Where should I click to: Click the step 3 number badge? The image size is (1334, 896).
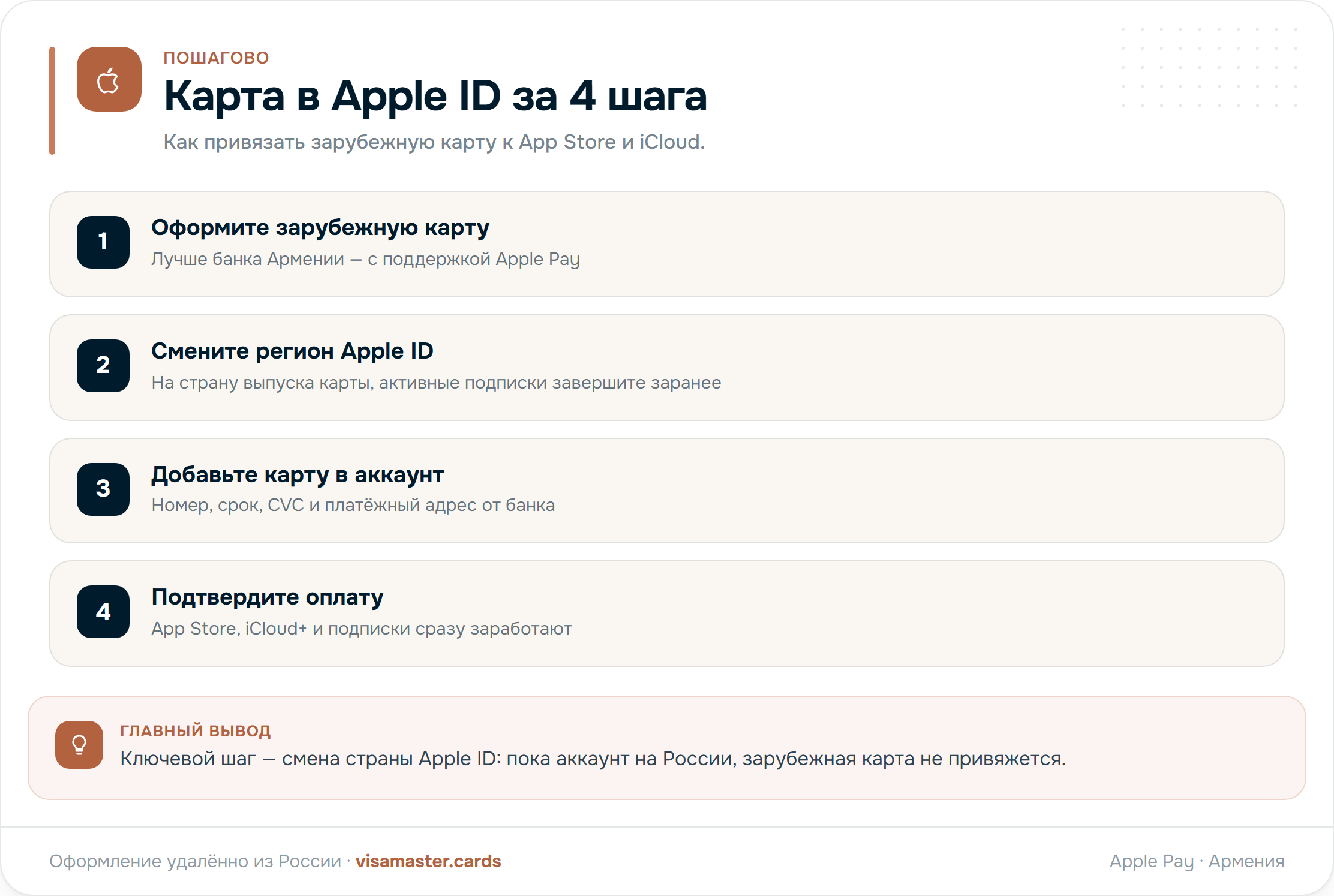tap(103, 489)
